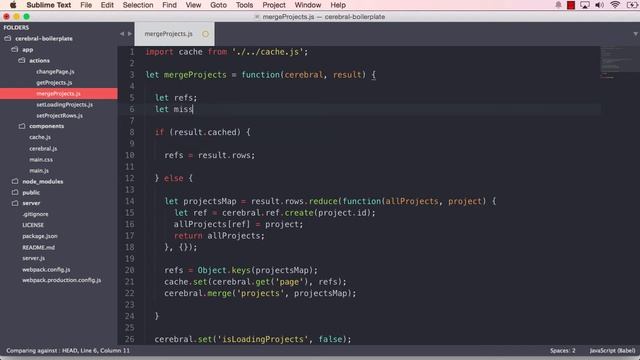640x360 pixels.
Task: Open setLoadingProjects.js in sidebar
Action: [64, 104]
